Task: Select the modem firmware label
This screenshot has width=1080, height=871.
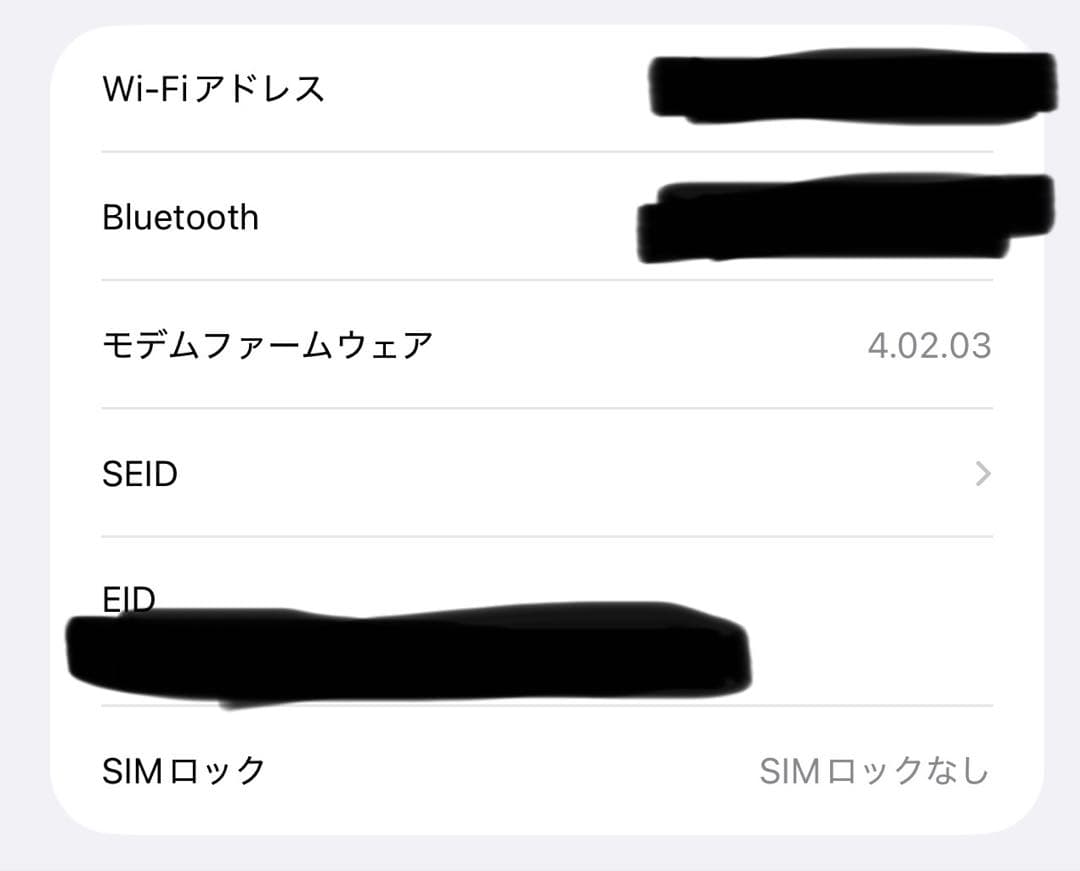Action: 270,345
